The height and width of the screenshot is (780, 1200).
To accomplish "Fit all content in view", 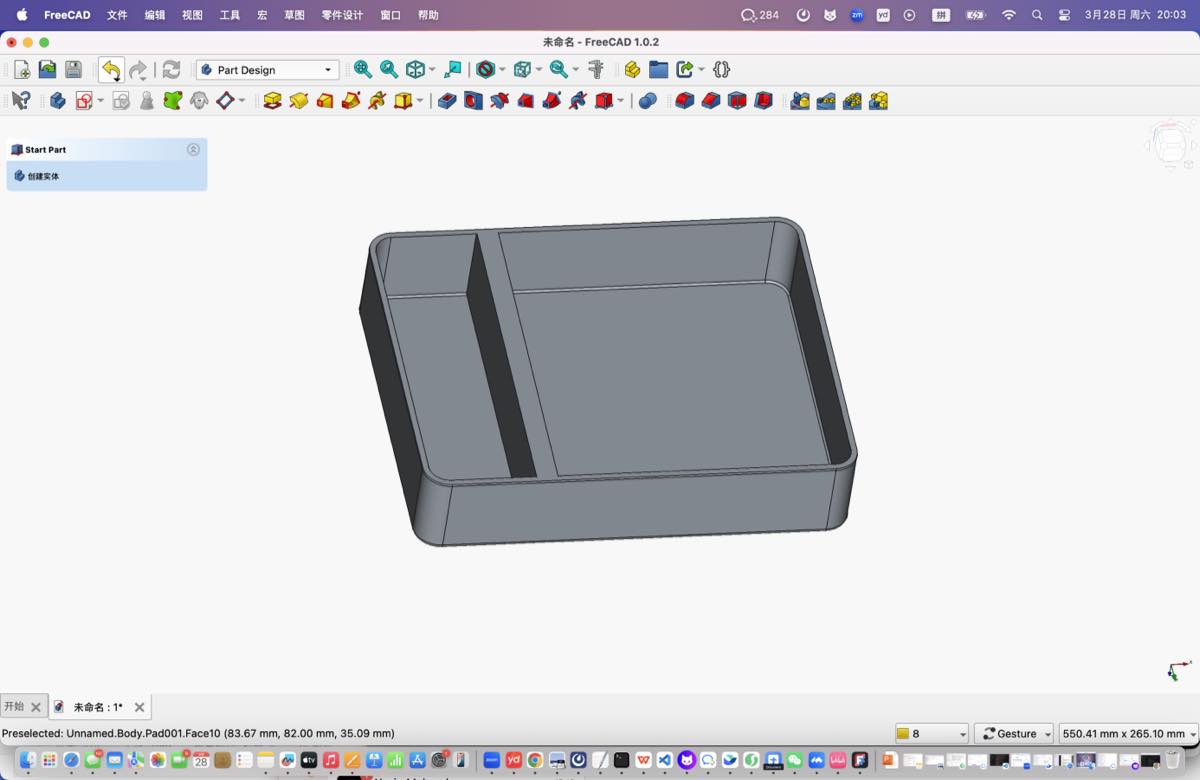I will pos(363,70).
